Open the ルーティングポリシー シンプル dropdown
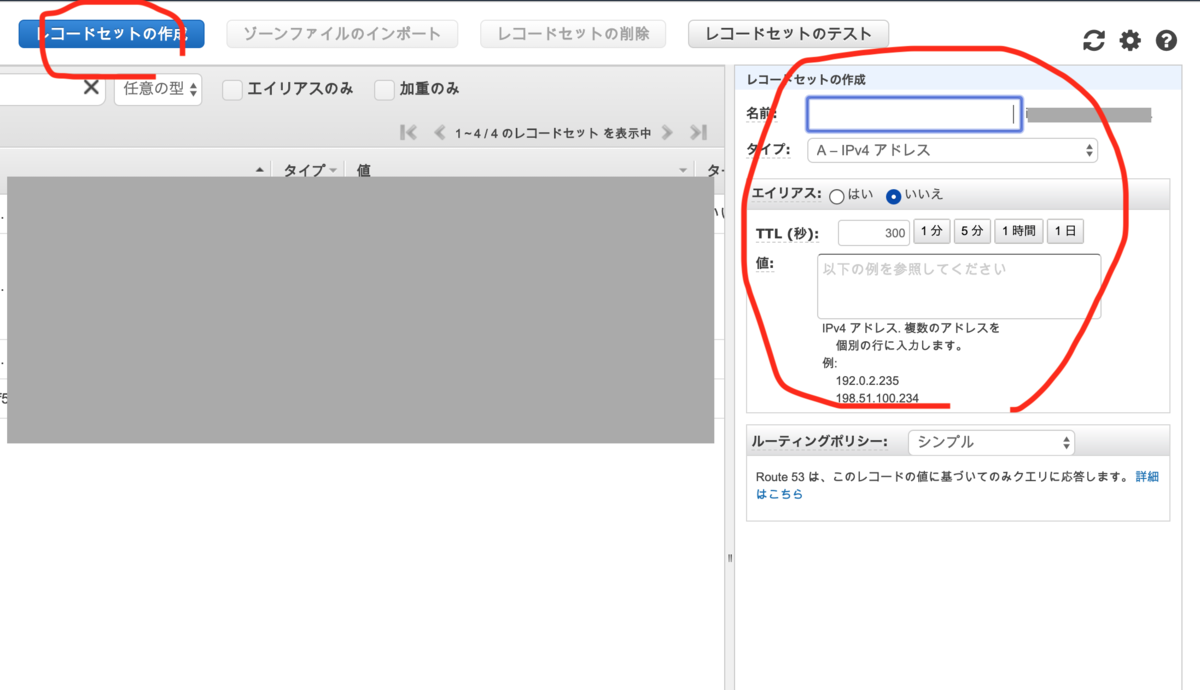 tap(991, 442)
